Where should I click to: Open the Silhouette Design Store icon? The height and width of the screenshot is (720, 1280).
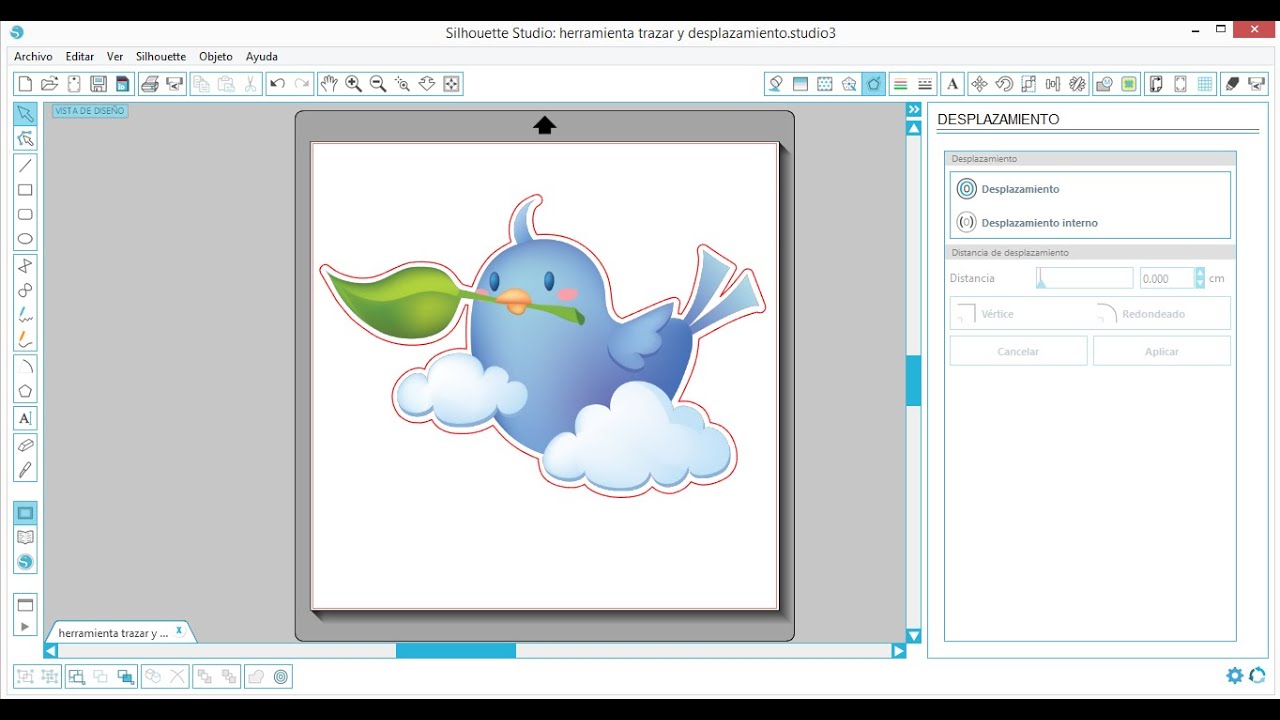pyautogui.click(x=25, y=562)
